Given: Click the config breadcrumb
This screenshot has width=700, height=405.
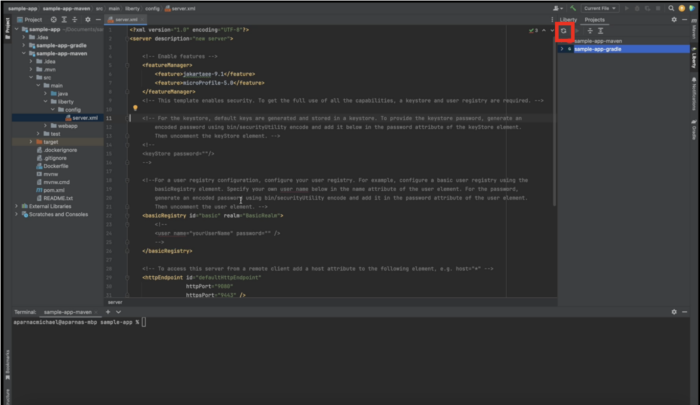Looking at the screenshot, I should point(152,8).
